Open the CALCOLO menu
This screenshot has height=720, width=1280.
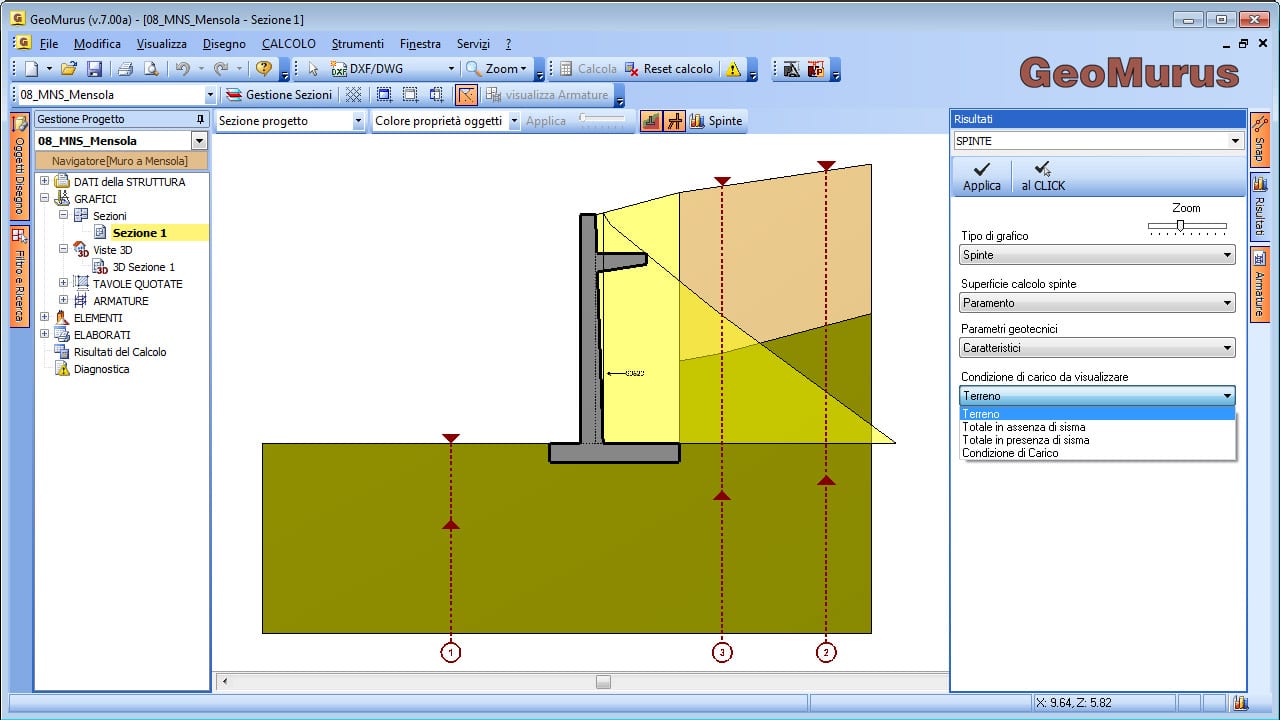click(x=288, y=44)
